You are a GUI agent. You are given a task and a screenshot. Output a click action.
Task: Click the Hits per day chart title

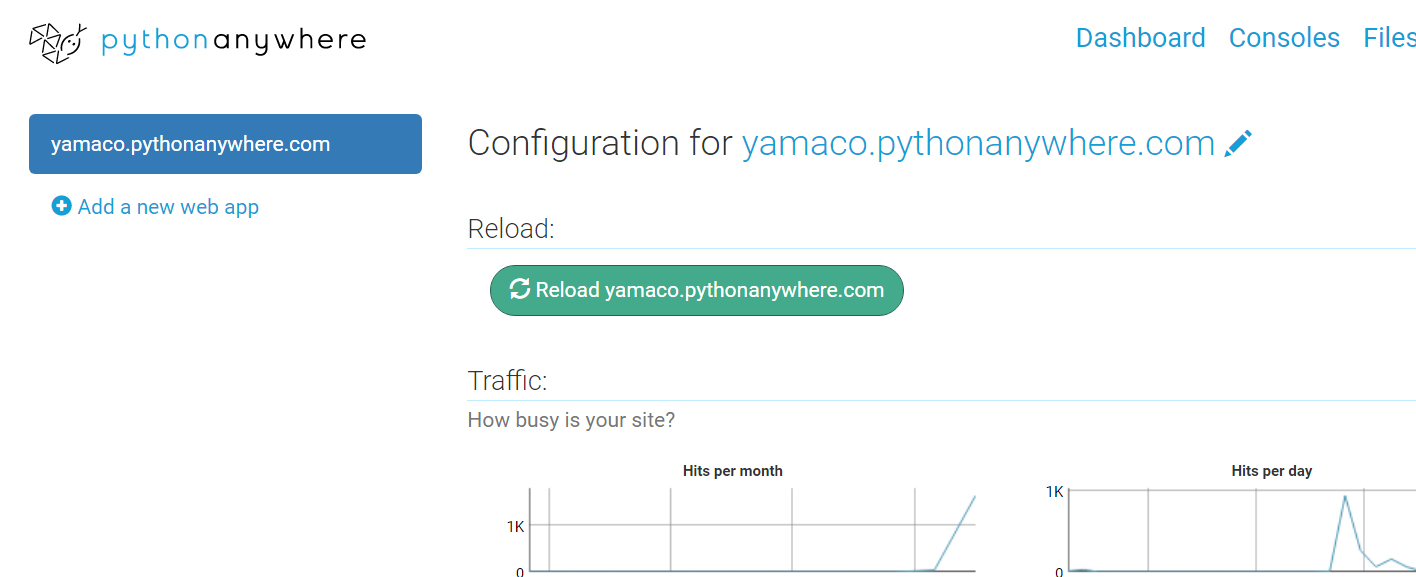pyautogui.click(x=1272, y=470)
